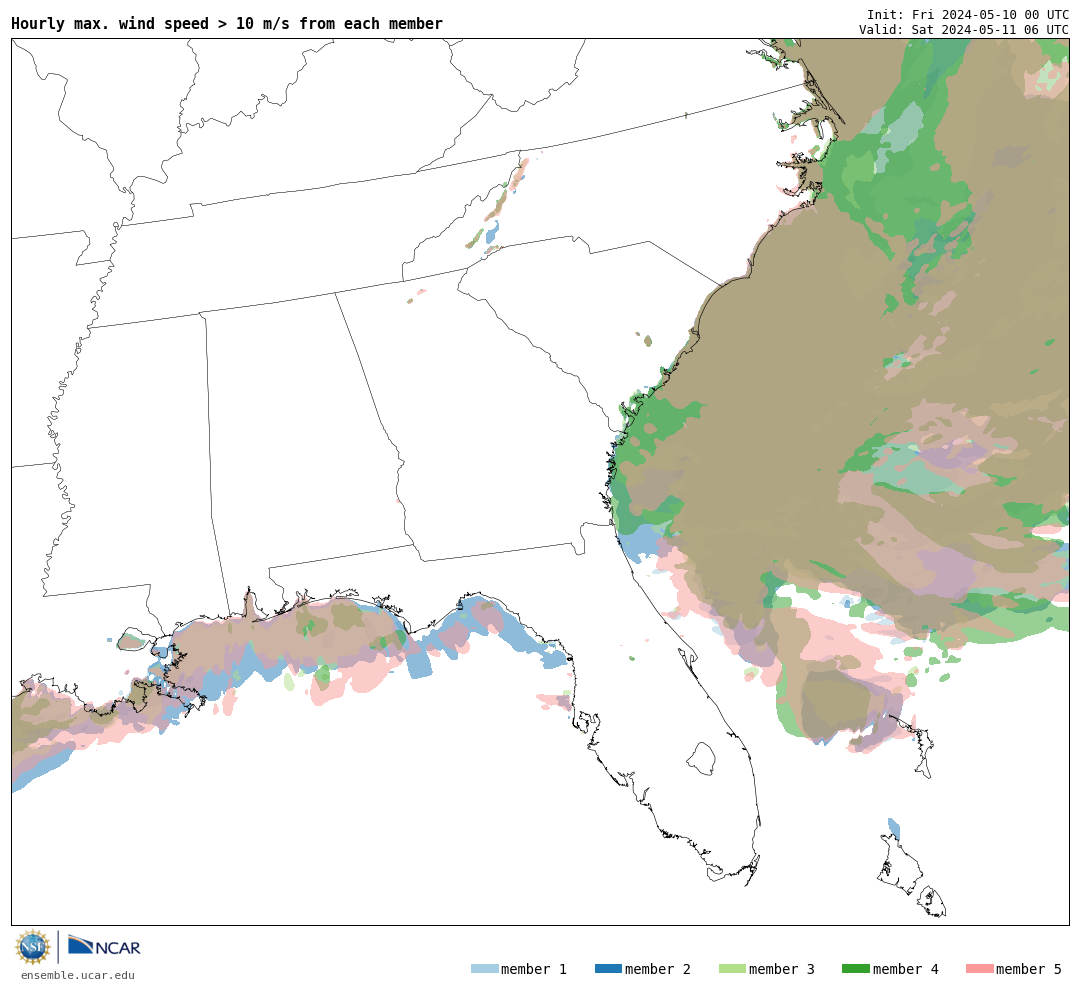Click the NCAR logo
The width and height of the screenshot is (1080, 988).
(104, 945)
